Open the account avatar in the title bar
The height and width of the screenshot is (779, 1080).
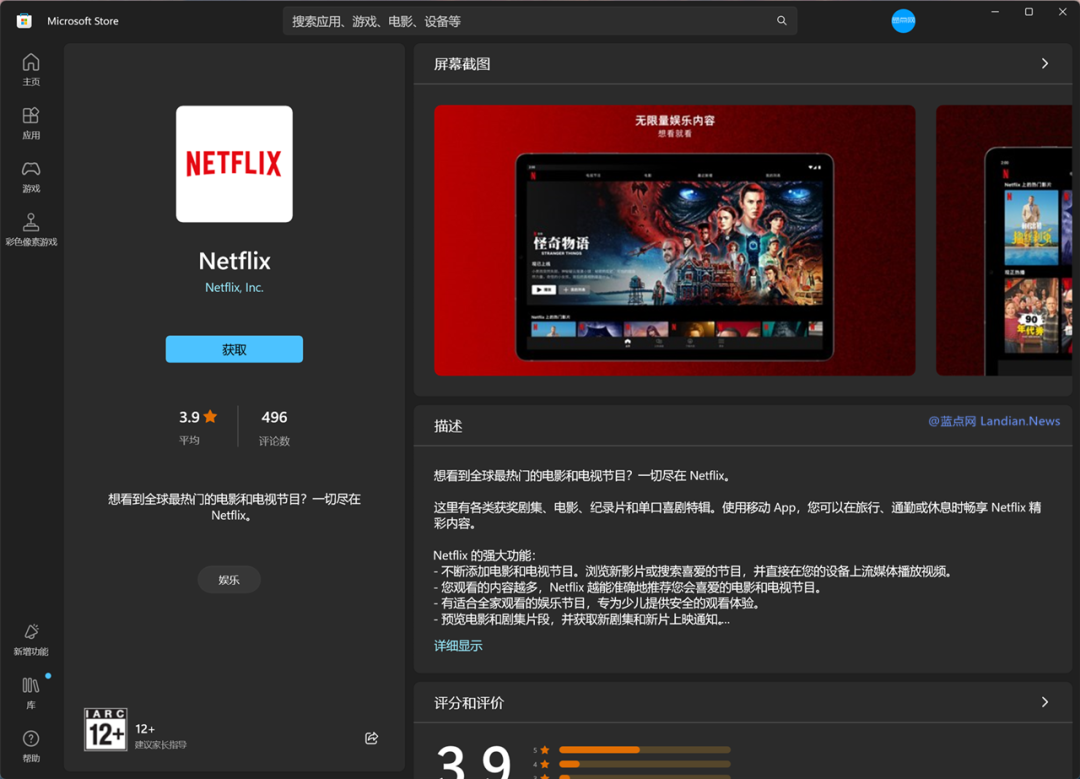pyautogui.click(x=903, y=20)
